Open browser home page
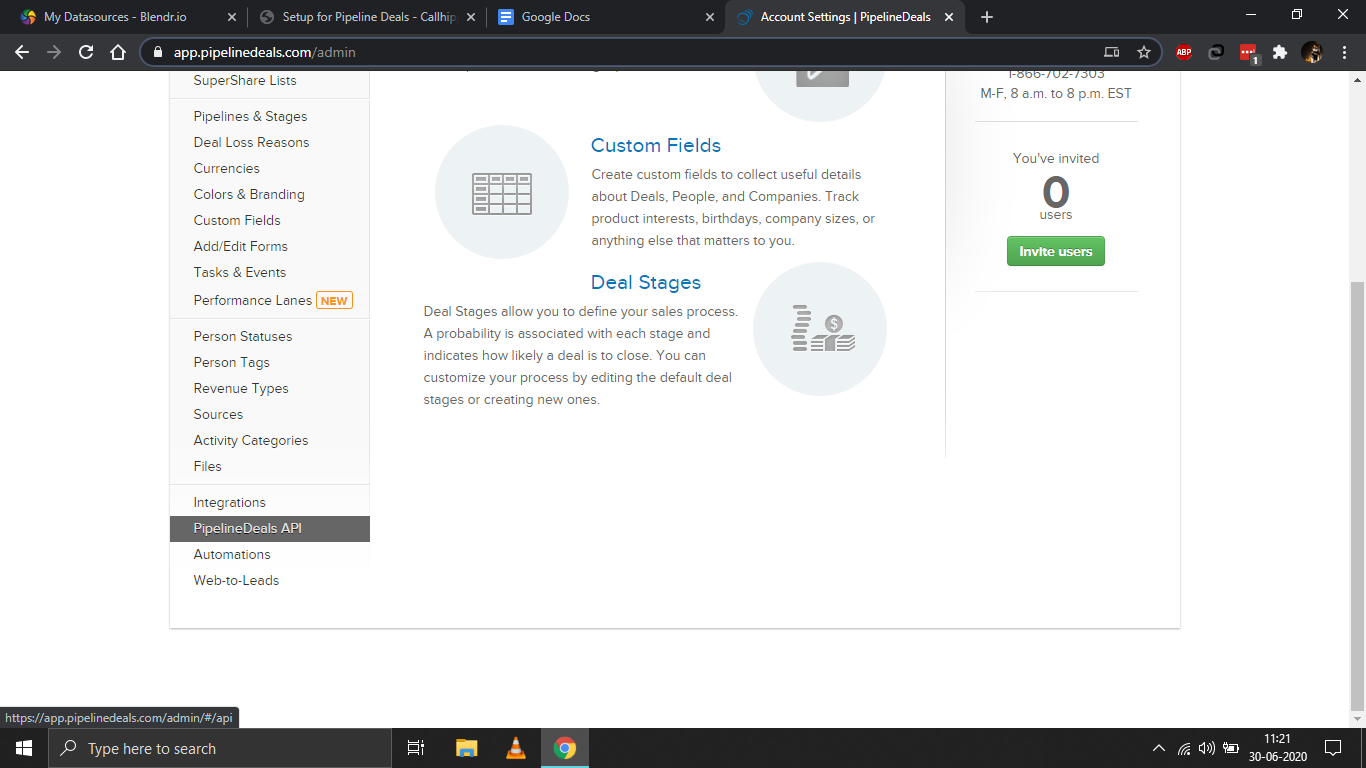Screen dimensions: 1366x768 coord(118,52)
